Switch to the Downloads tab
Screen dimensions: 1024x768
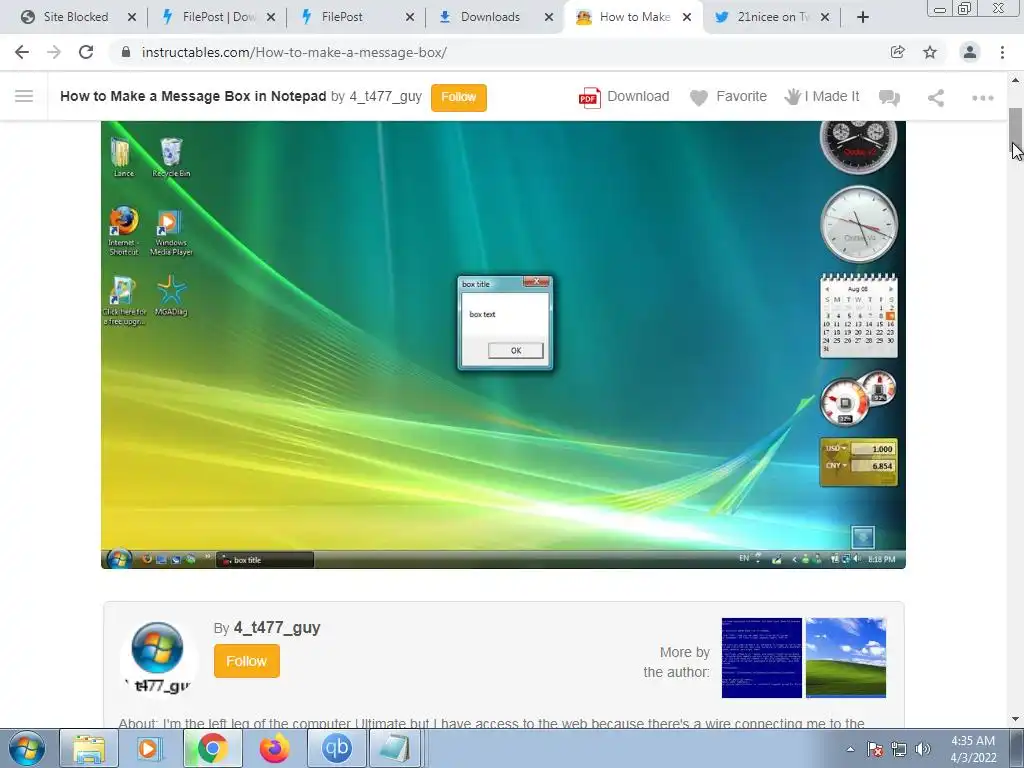pos(496,17)
